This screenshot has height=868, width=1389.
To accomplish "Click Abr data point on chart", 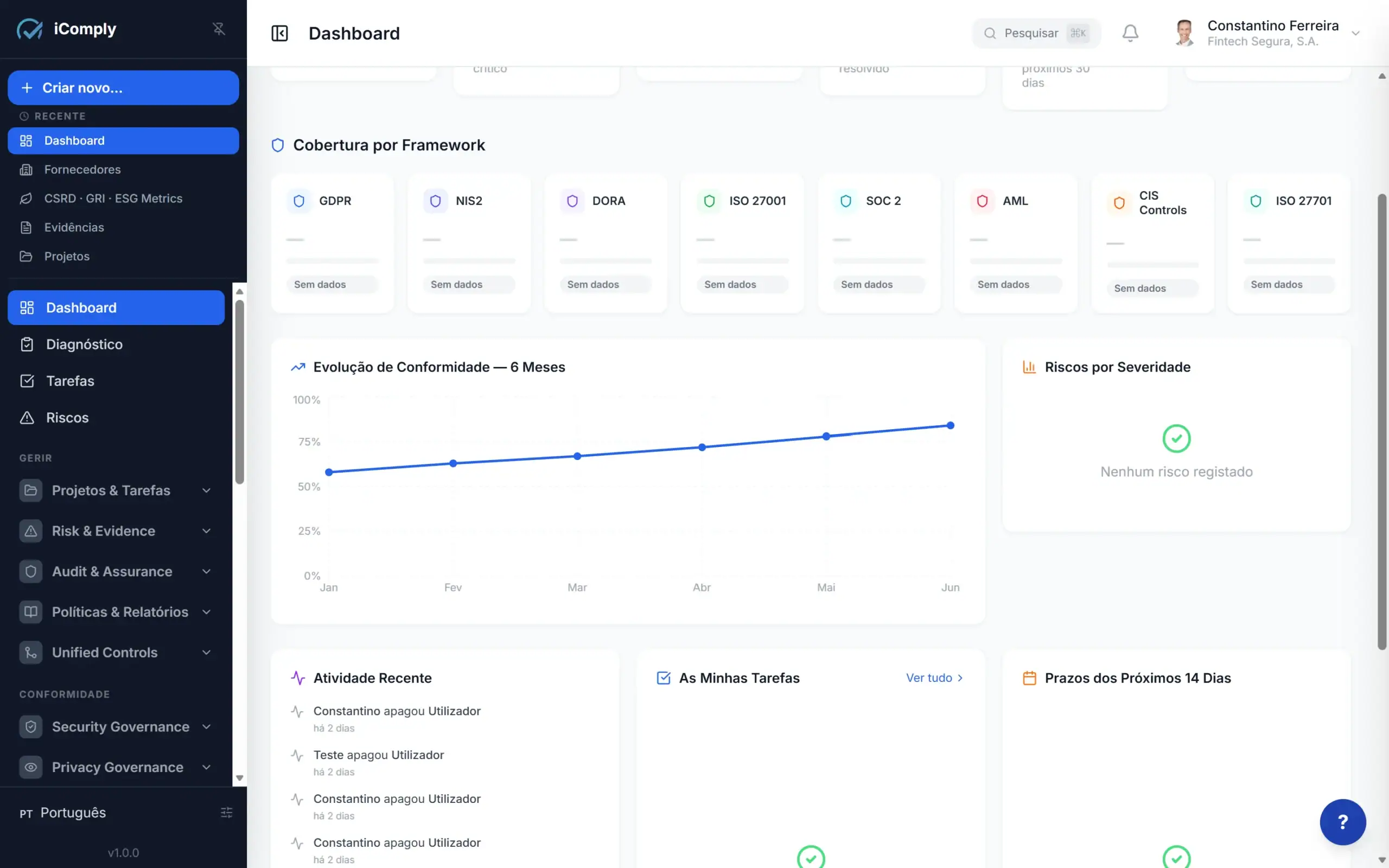I will click(702, 447).
